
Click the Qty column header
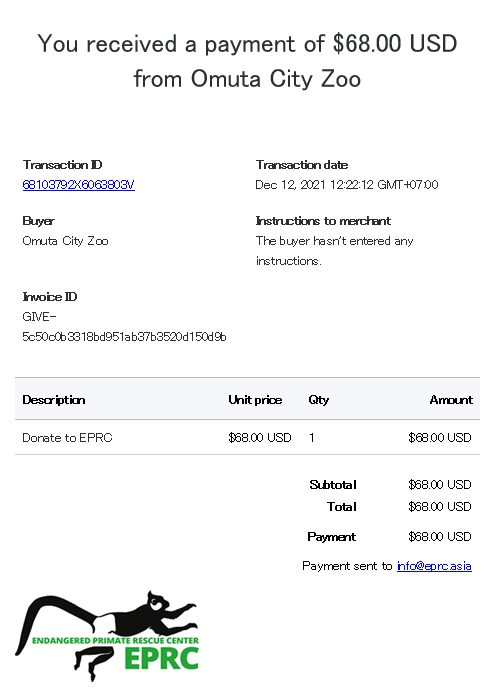(x=319, y=400)
